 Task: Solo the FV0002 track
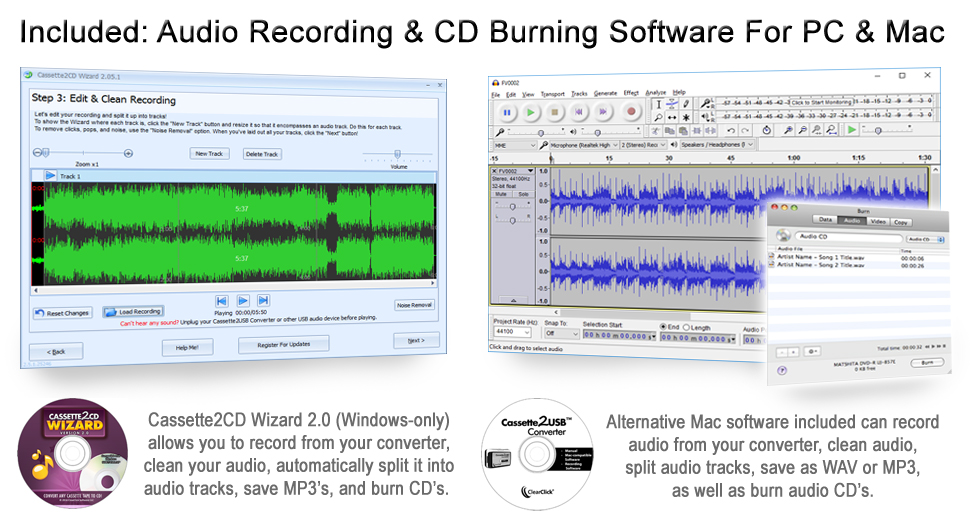(x=523, y=194)
